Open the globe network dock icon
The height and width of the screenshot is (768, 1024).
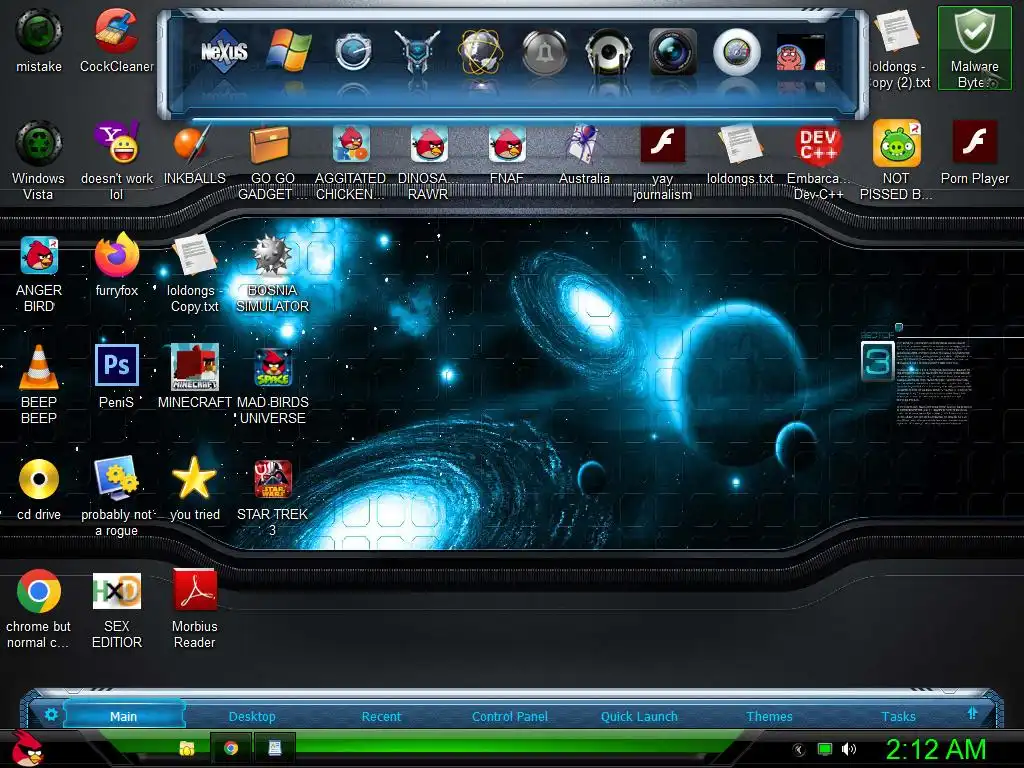pyautogui.click(x=481, y=52)
